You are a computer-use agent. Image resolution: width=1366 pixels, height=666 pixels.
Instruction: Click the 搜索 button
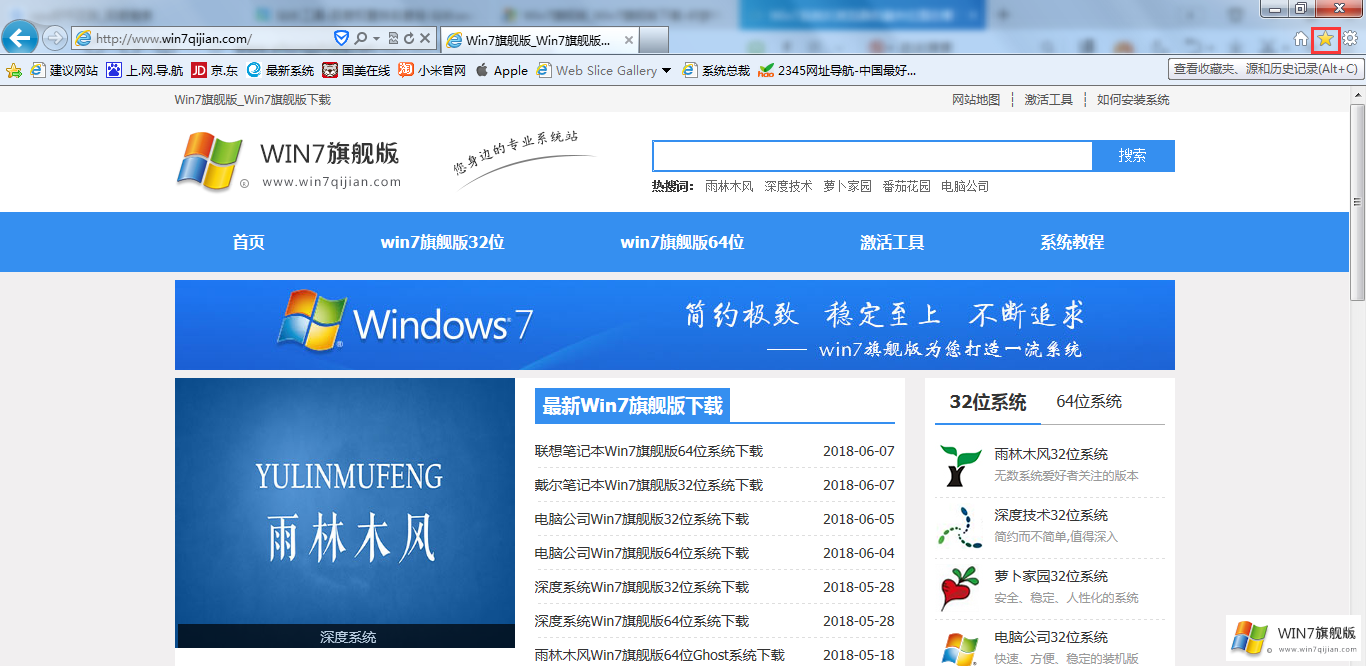[1133, 156]
